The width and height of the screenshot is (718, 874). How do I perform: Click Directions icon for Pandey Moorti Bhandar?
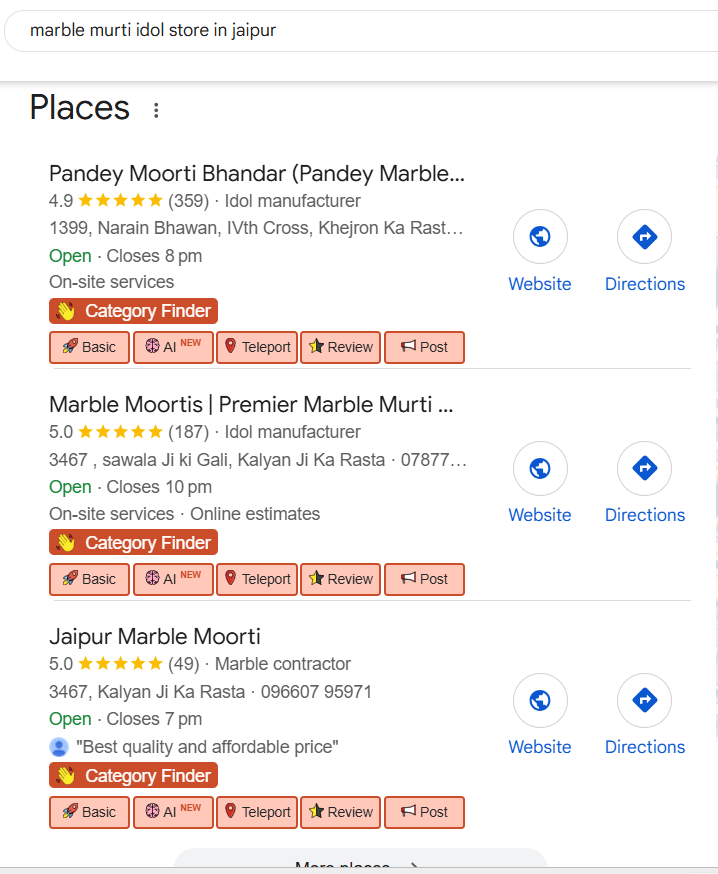pos(644,237)
